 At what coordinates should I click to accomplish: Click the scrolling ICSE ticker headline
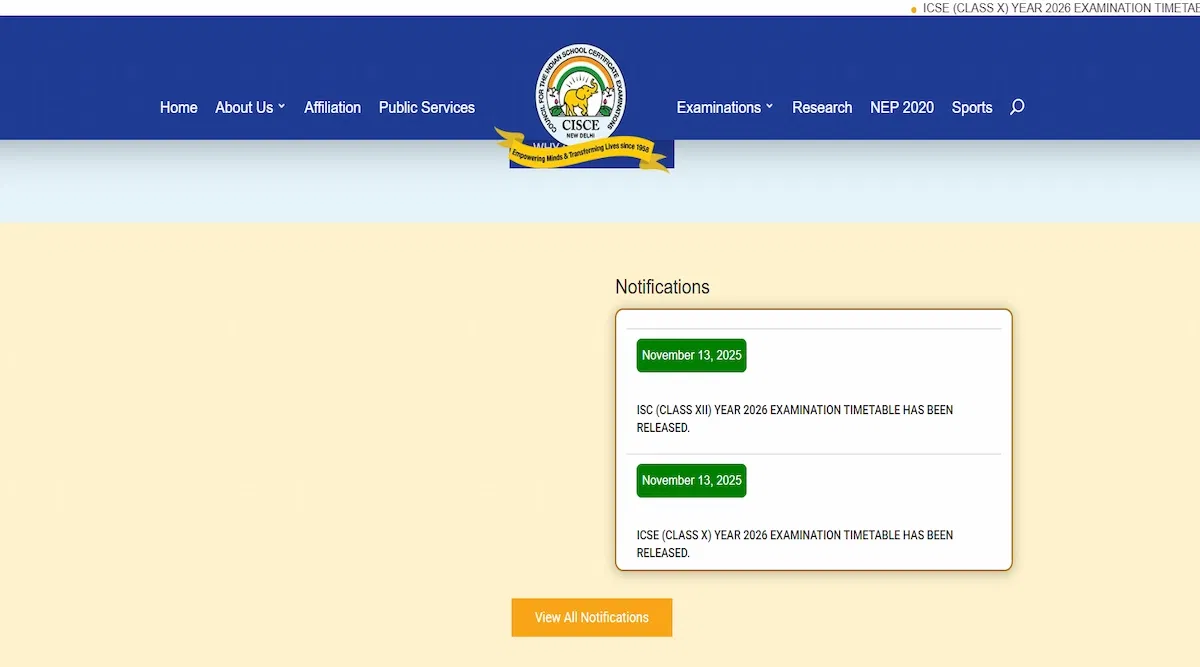(1060, 8)
